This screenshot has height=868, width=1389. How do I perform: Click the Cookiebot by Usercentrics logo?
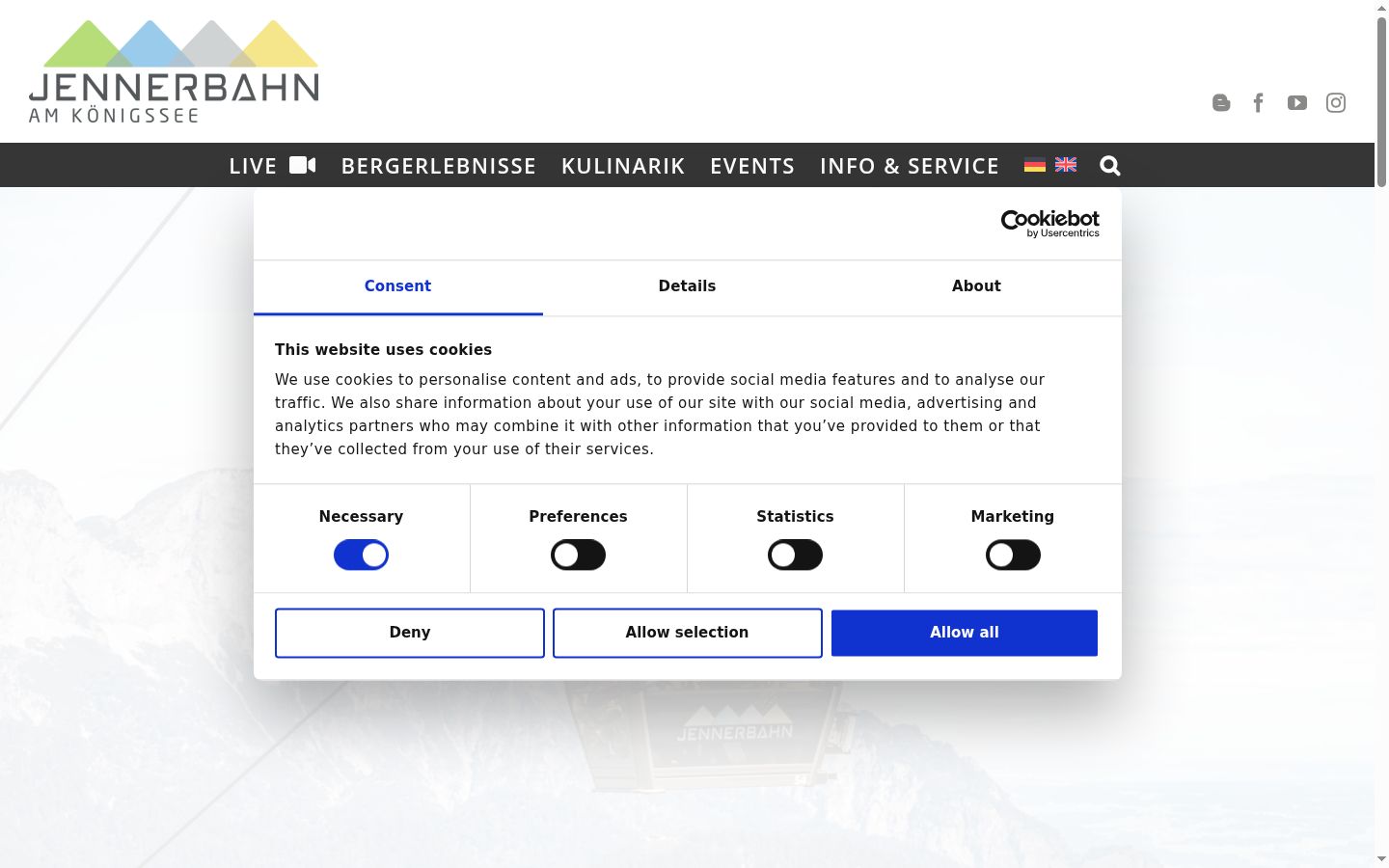(x=1050, y=224)
